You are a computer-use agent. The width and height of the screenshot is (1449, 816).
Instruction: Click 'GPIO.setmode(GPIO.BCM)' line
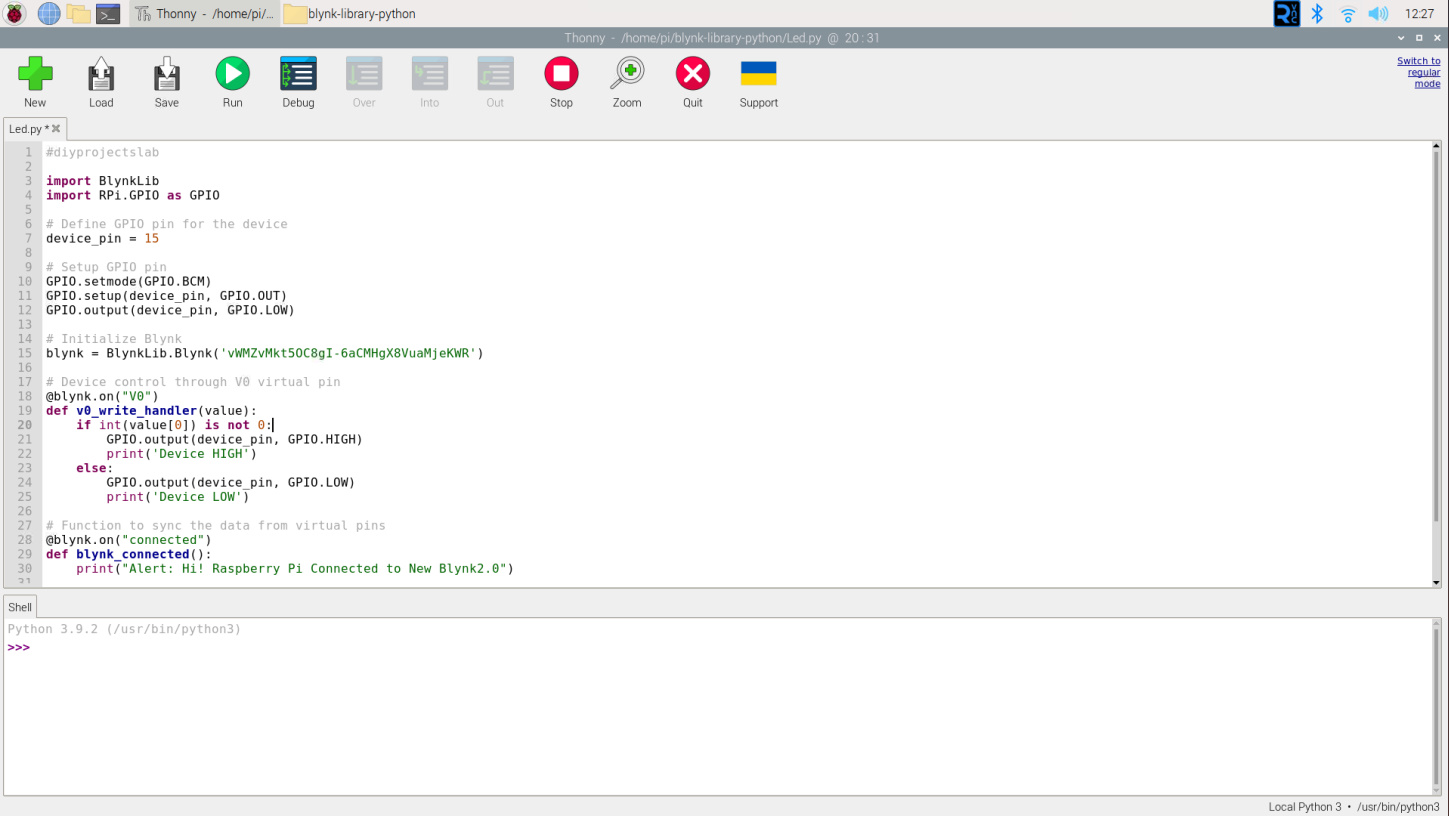tap(129, 281)
